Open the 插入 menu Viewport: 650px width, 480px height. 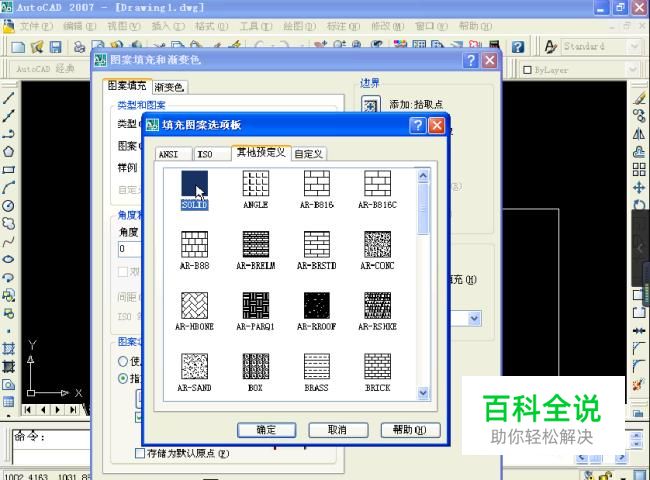(x=168, y=27)
